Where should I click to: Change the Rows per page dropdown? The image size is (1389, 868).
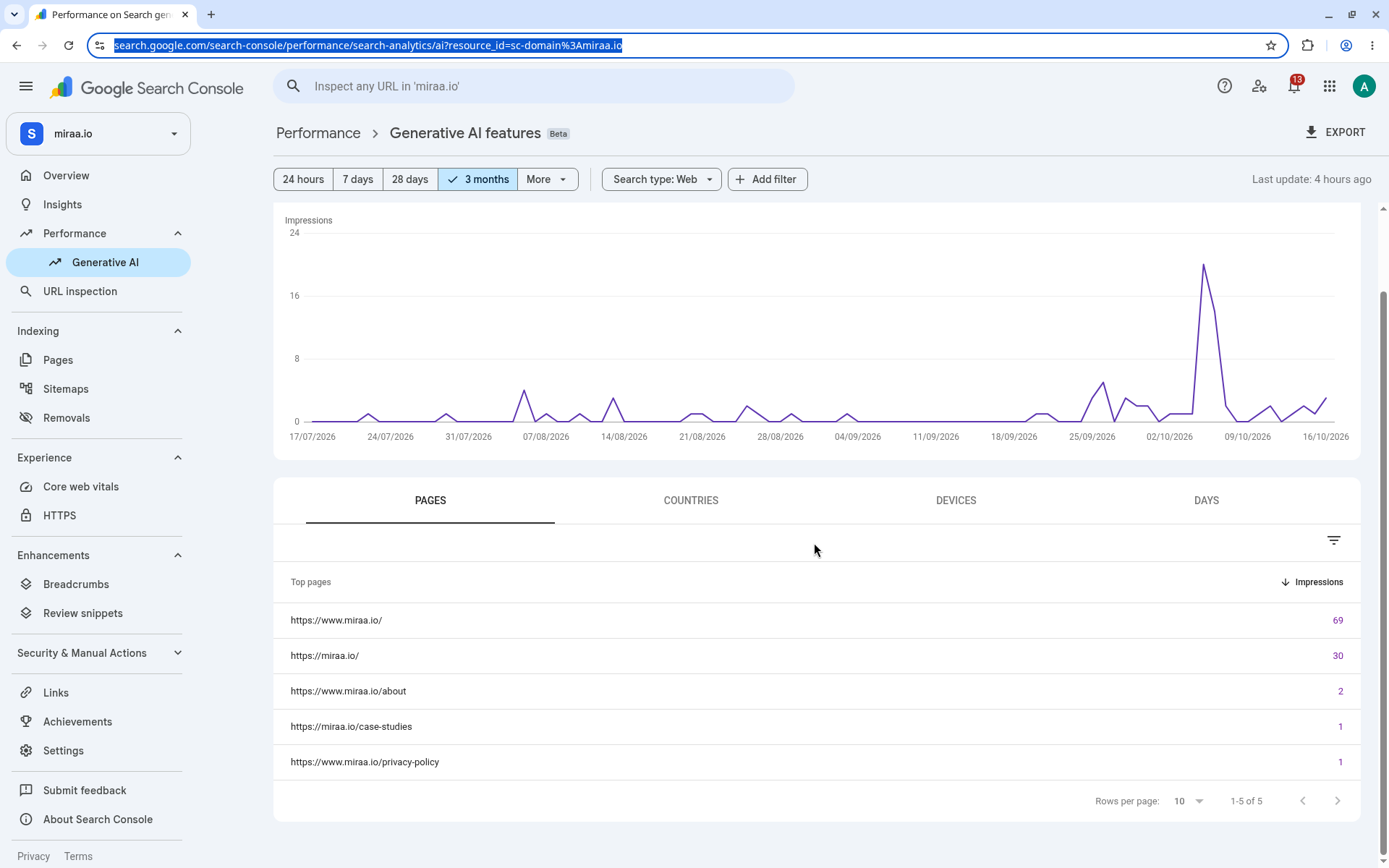[1189, 801]
